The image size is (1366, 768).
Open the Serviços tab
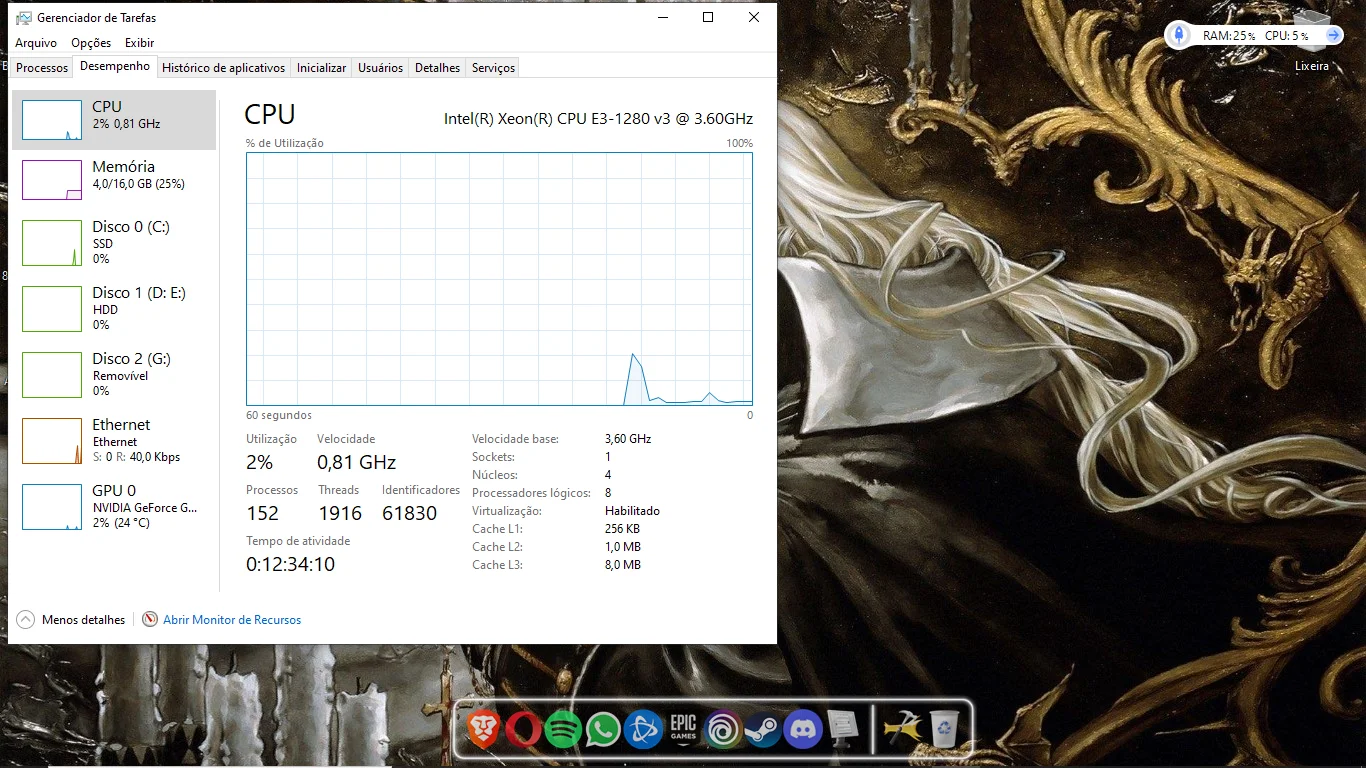coord(493,68)
